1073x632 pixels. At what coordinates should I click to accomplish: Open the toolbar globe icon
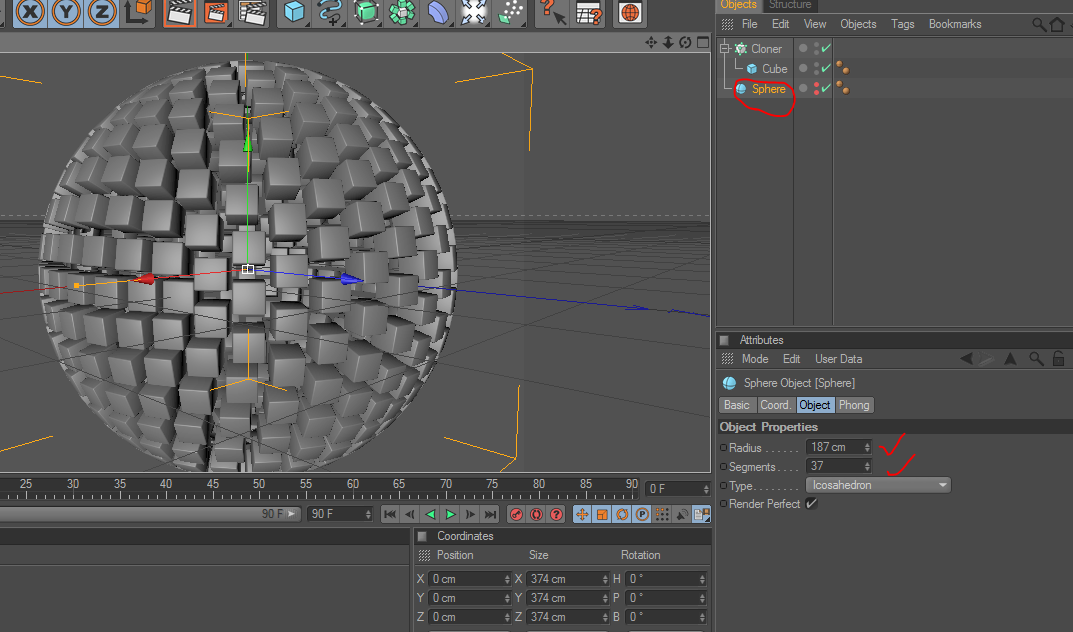[x=628, y=12]
